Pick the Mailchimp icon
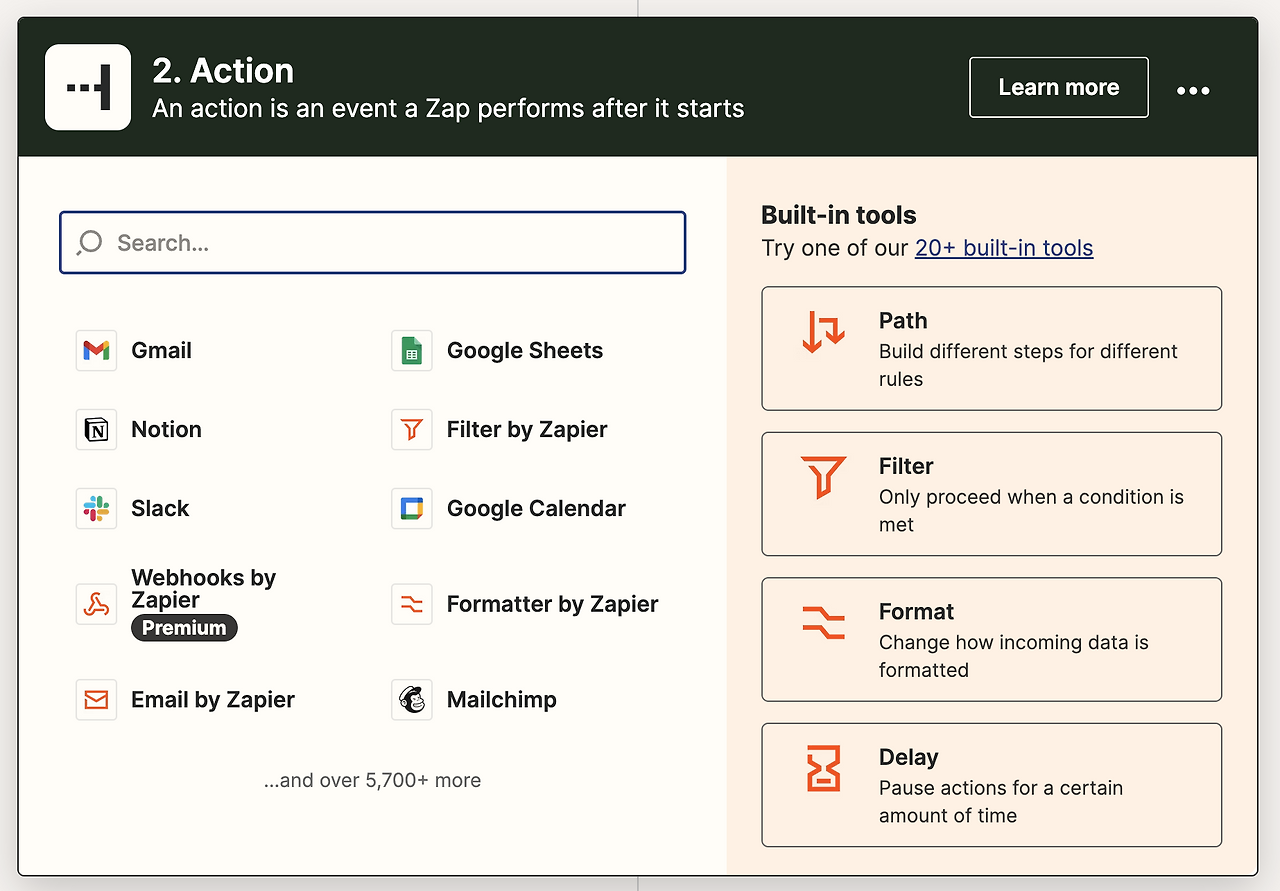Screen dimensions: 1280x891 click(412, 700)
